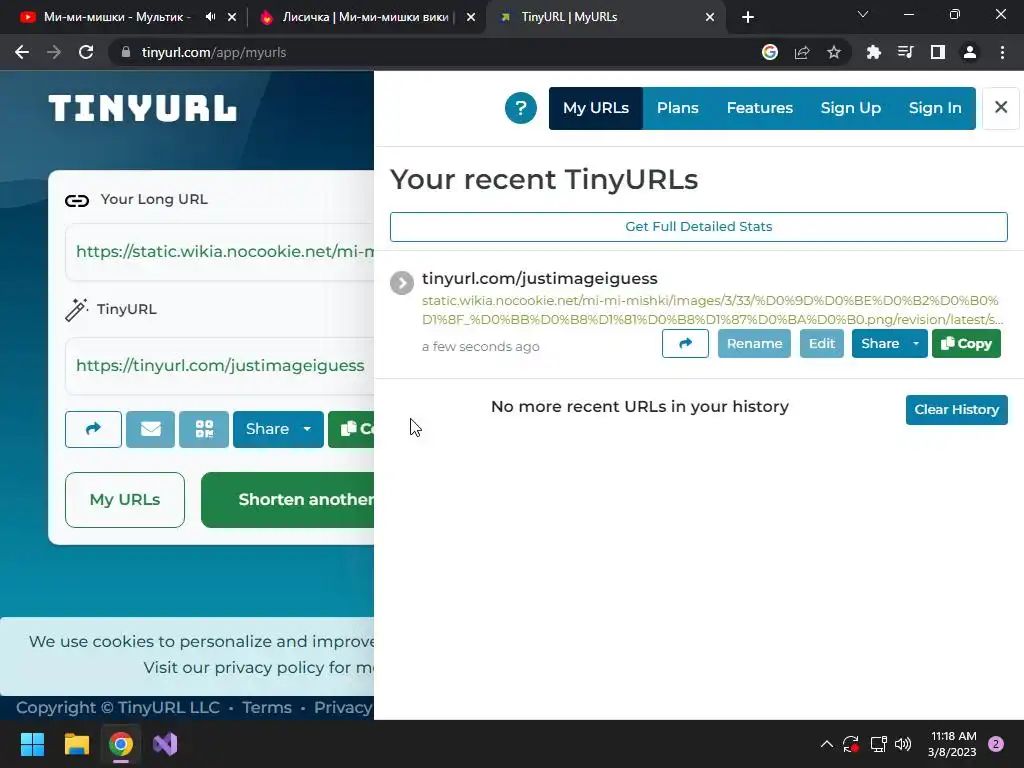View site security lock icon

[x=127, y=52]
